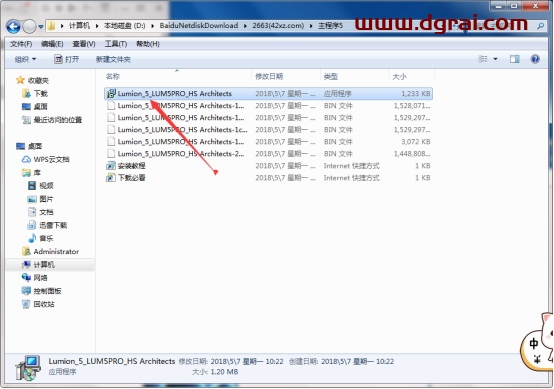Select 库 libraries in navigation pane
The image size is (554, 389).
click(31, 173)
